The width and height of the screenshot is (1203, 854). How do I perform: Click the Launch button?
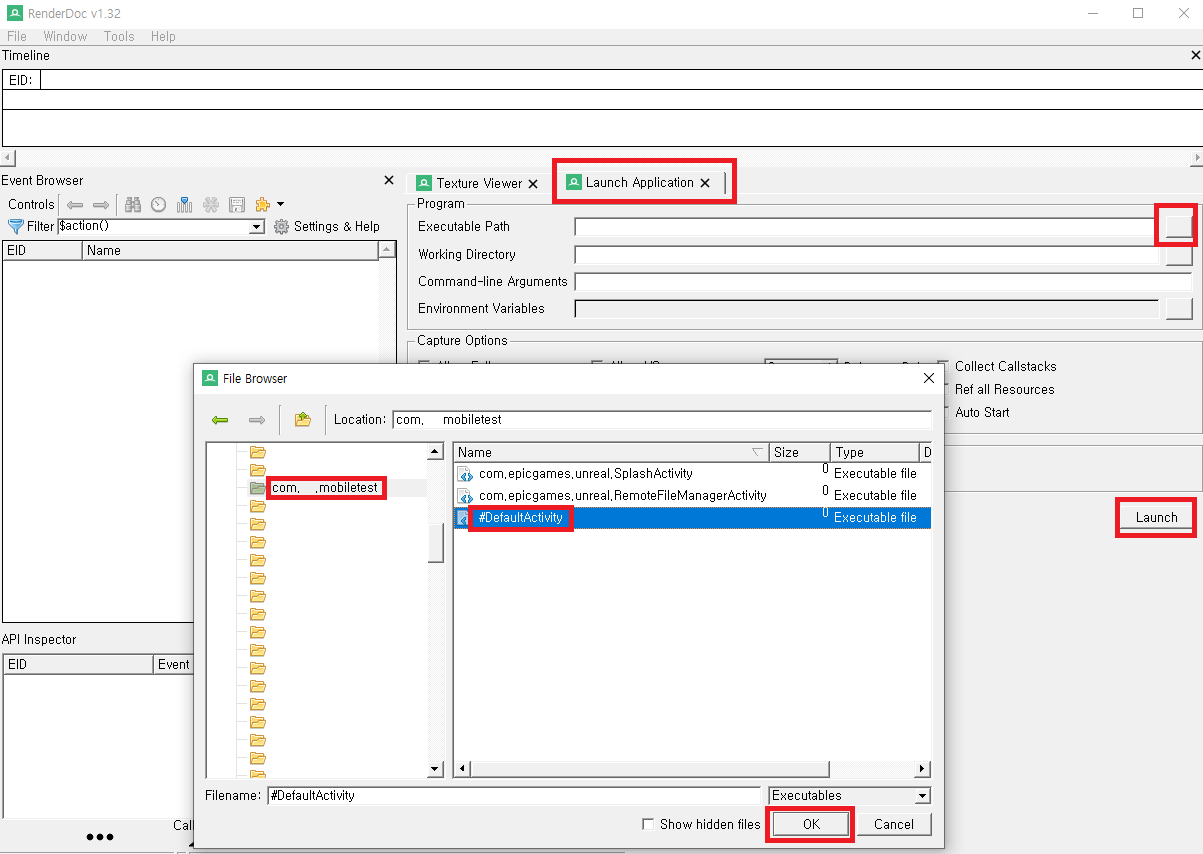[x=1155, y=517]
